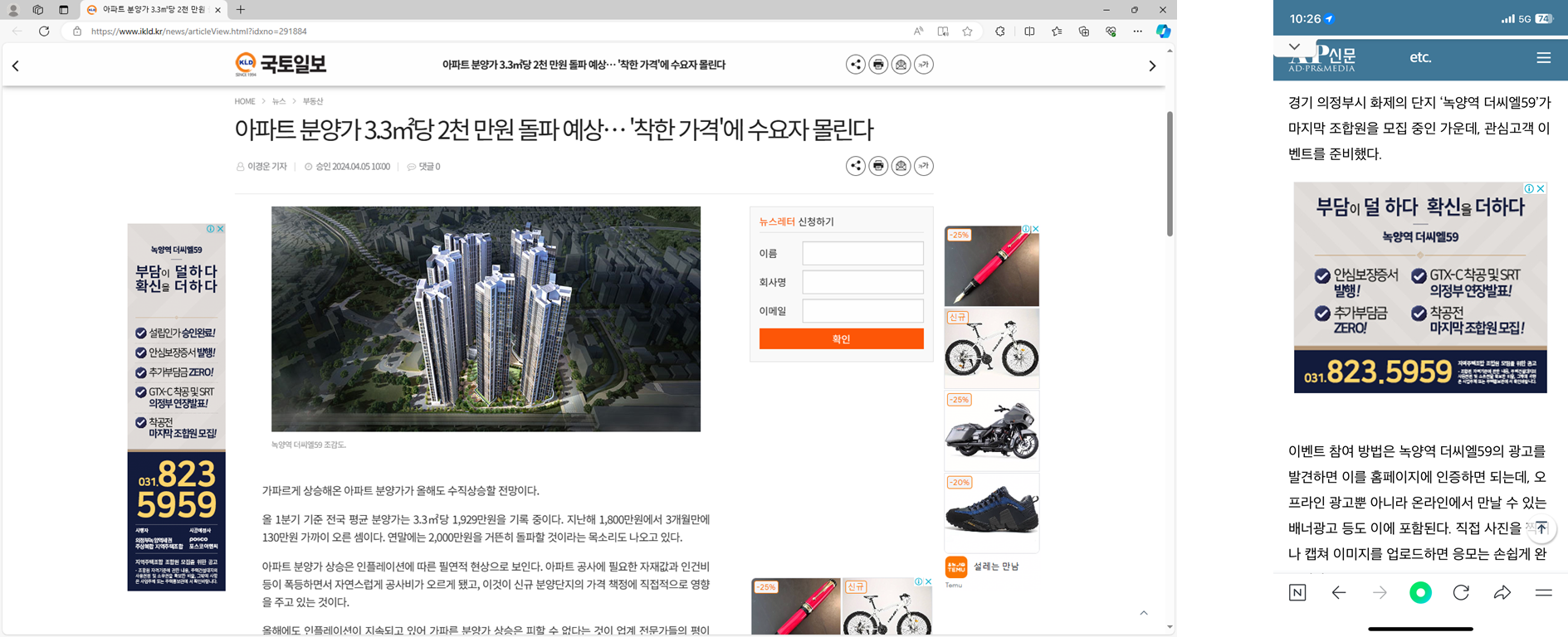Click the 부동산 breadcrumb category

coord(313,101)
